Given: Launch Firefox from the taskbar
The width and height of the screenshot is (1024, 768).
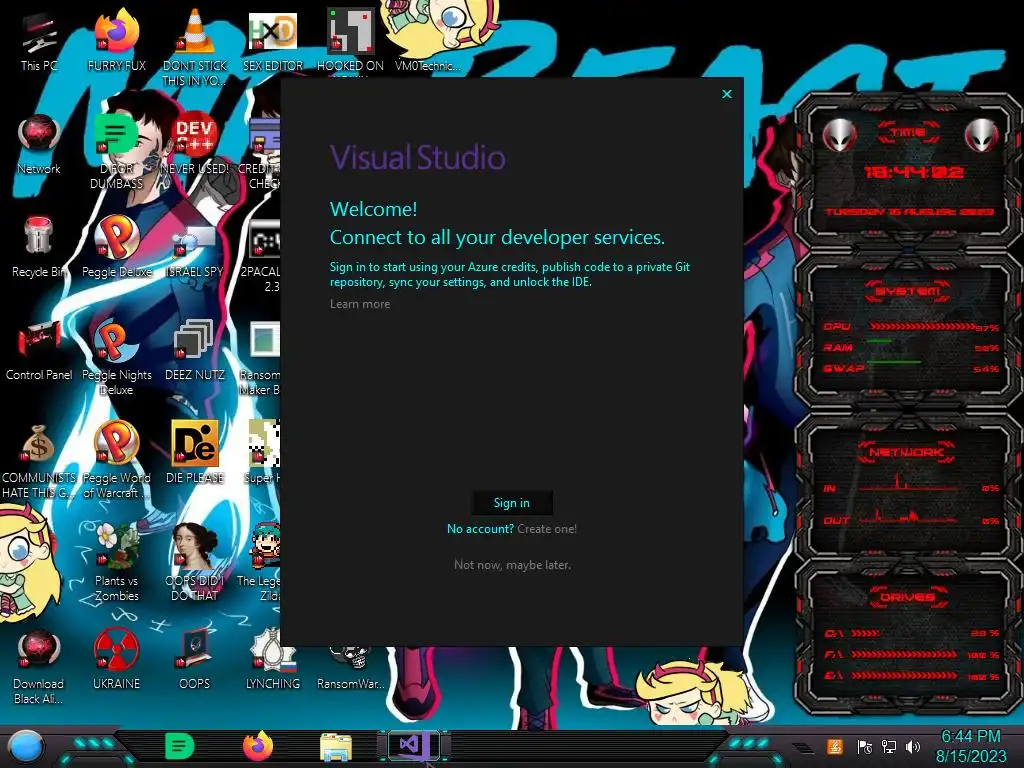Looking at the screenshot, I should [x=257, y=746].
